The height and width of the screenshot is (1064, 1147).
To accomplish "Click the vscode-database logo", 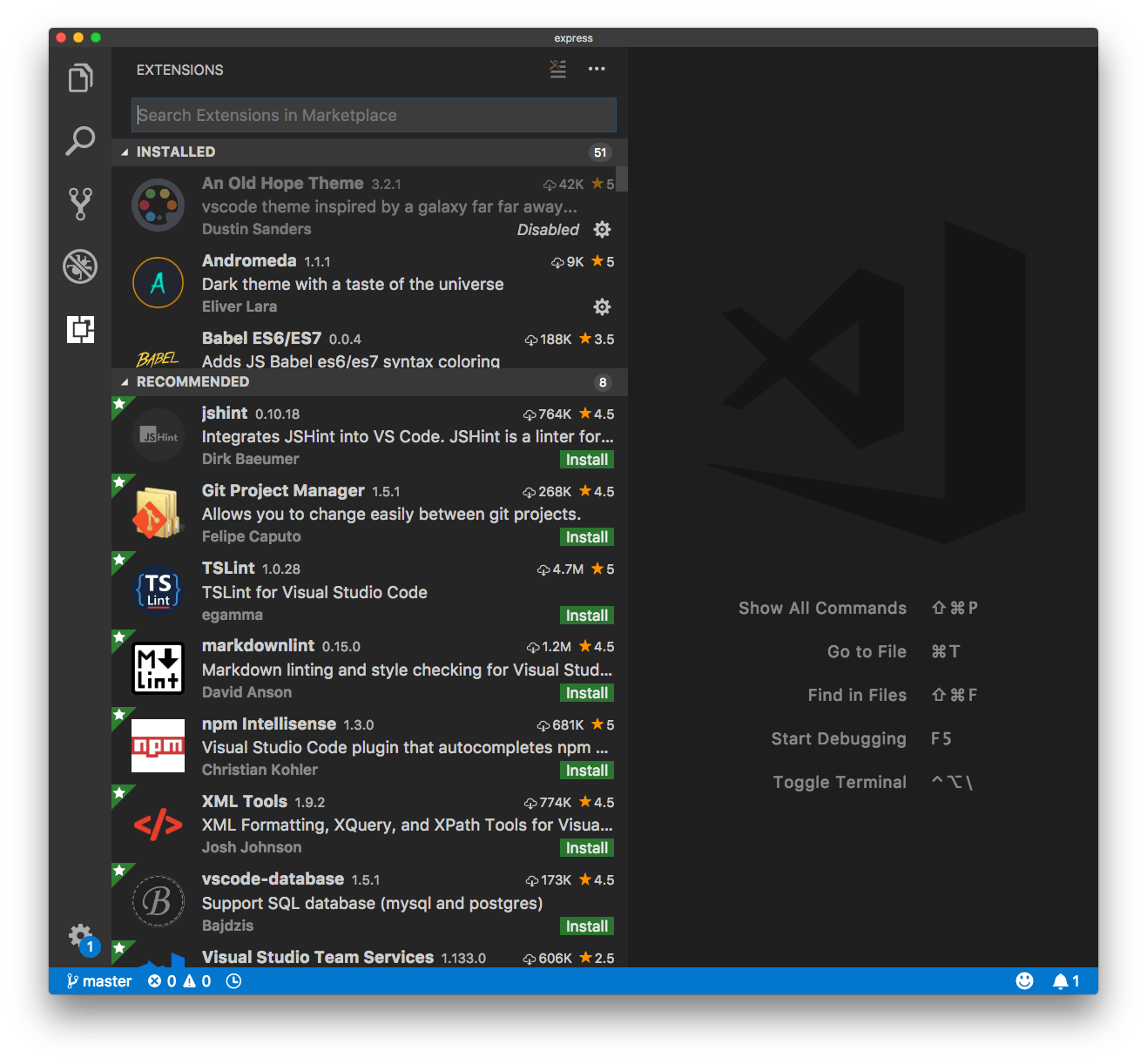I will coord(158,901).
